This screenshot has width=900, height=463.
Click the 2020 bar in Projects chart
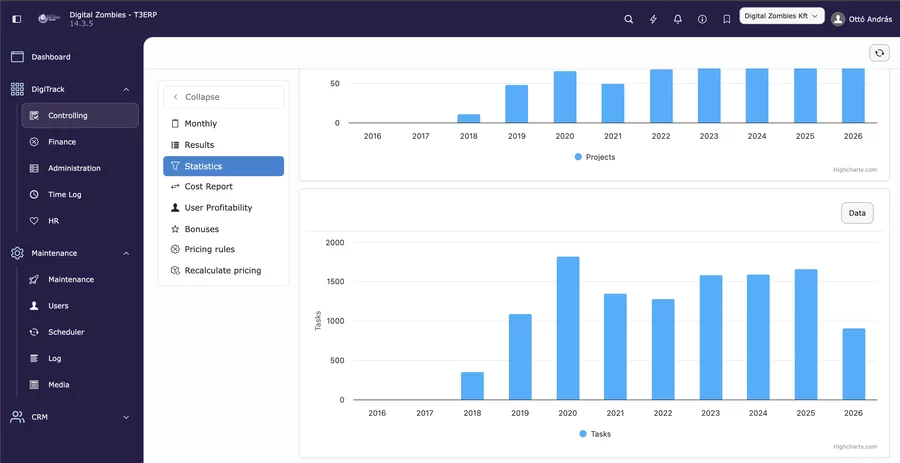[565, 97]
